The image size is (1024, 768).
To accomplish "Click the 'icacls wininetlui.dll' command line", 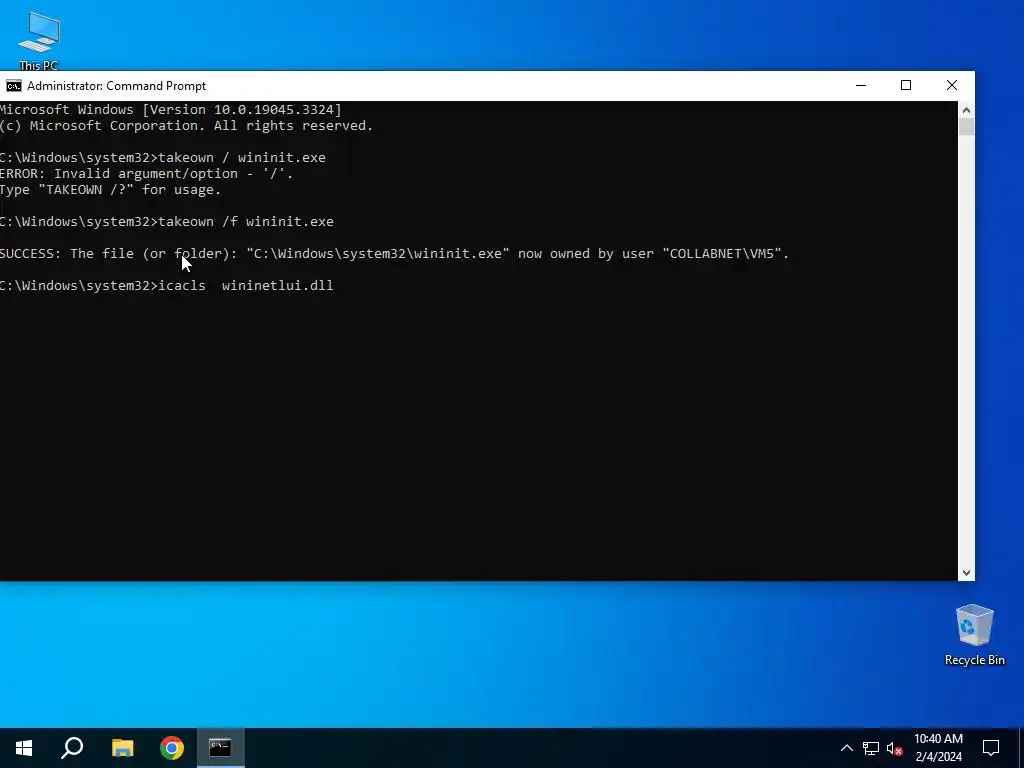I will click(x=167, y=285).
